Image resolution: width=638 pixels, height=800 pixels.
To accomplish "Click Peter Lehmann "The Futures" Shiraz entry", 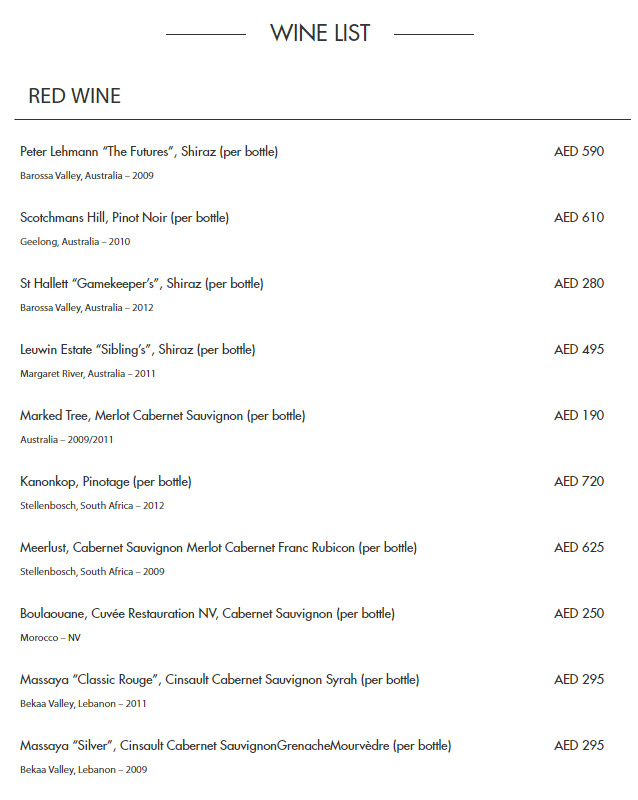I will click(149, 152).
